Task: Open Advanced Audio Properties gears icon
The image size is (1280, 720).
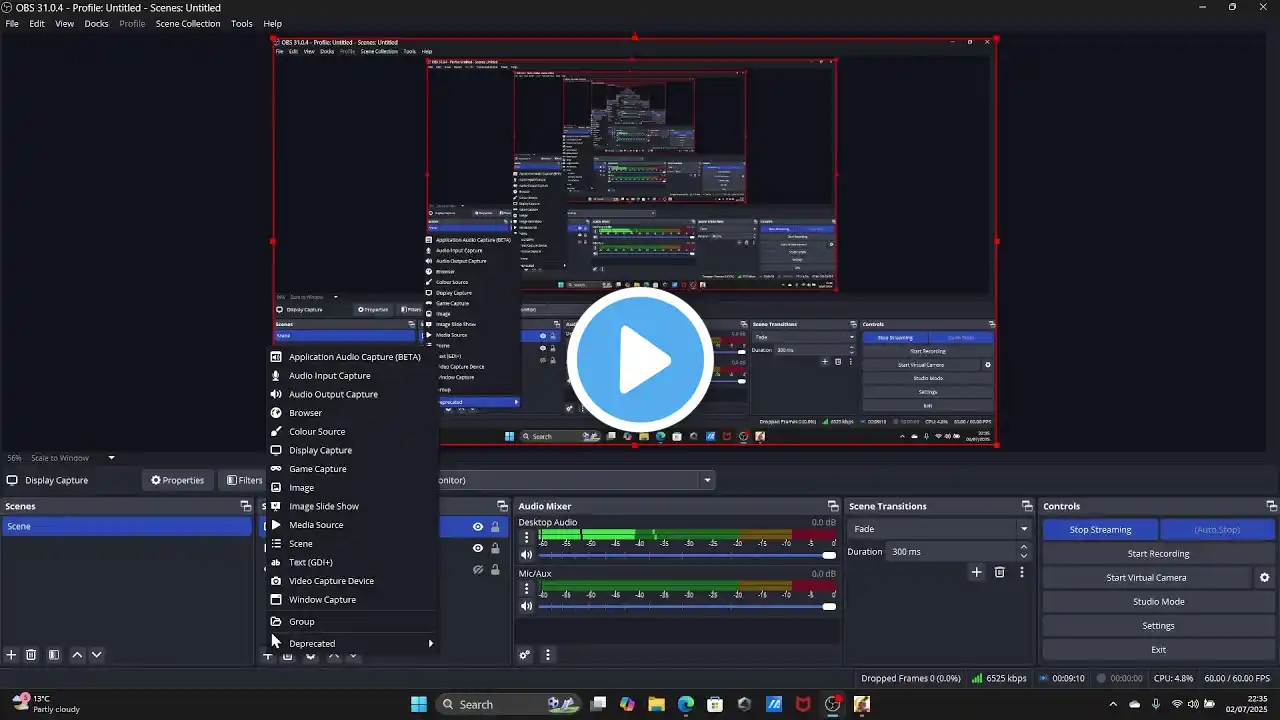Action: coord(524,655)
